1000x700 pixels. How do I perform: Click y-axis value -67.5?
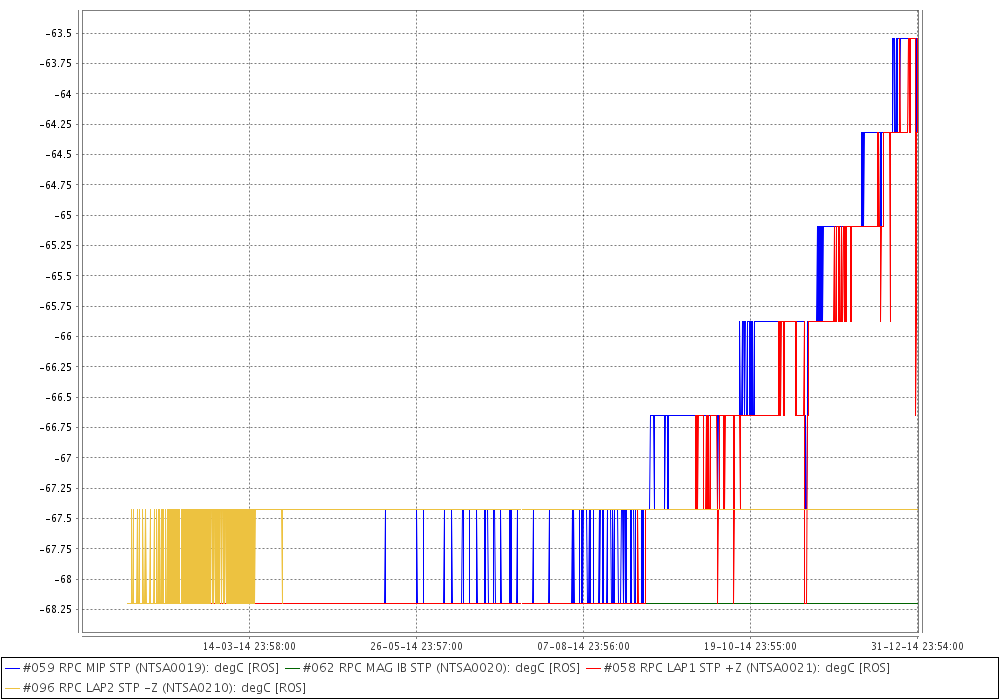pyautogui.click(x=58, y=518)
